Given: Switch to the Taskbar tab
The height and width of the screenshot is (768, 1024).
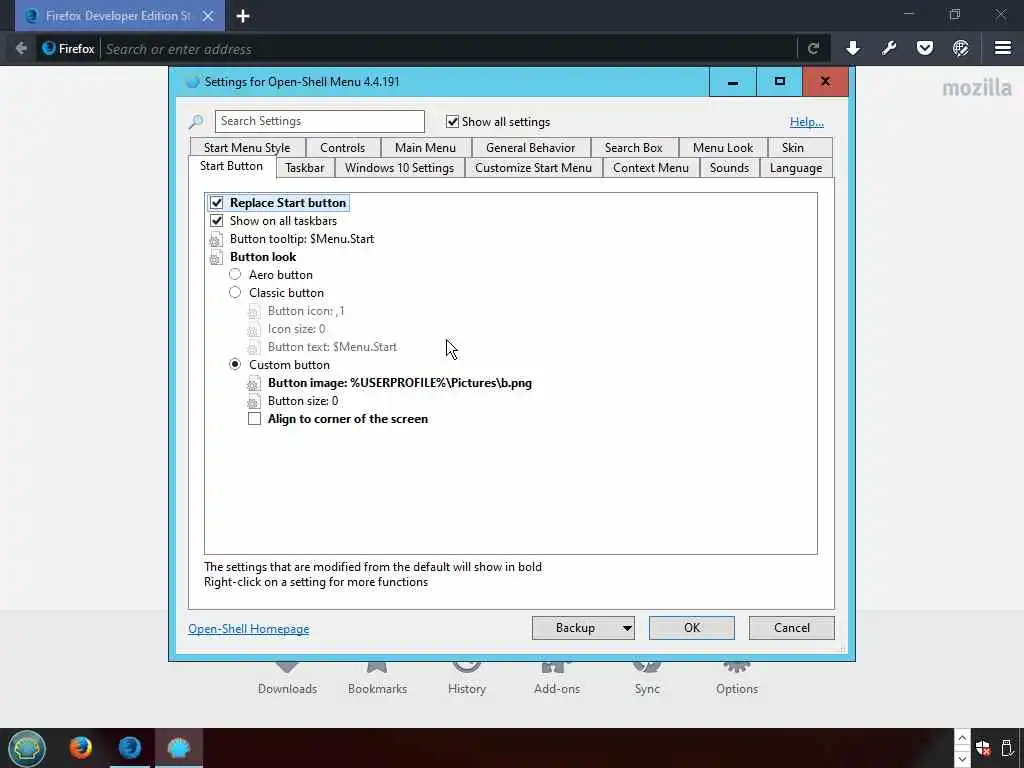Looking at the screenshot, I should (x=305, y=168).
